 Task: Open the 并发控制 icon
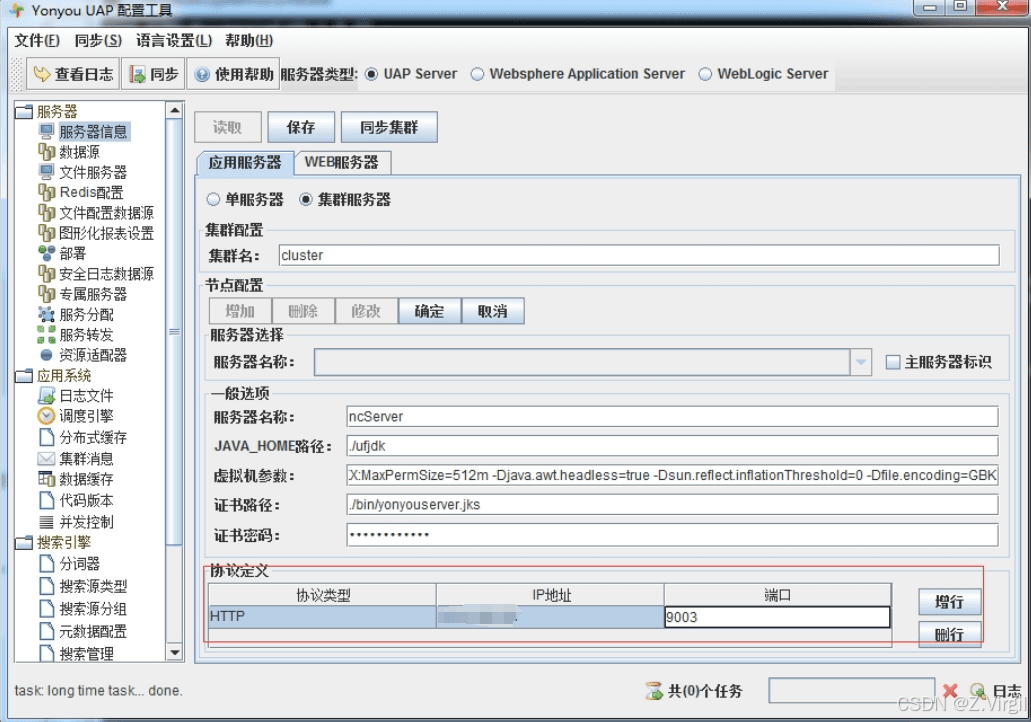46,522
